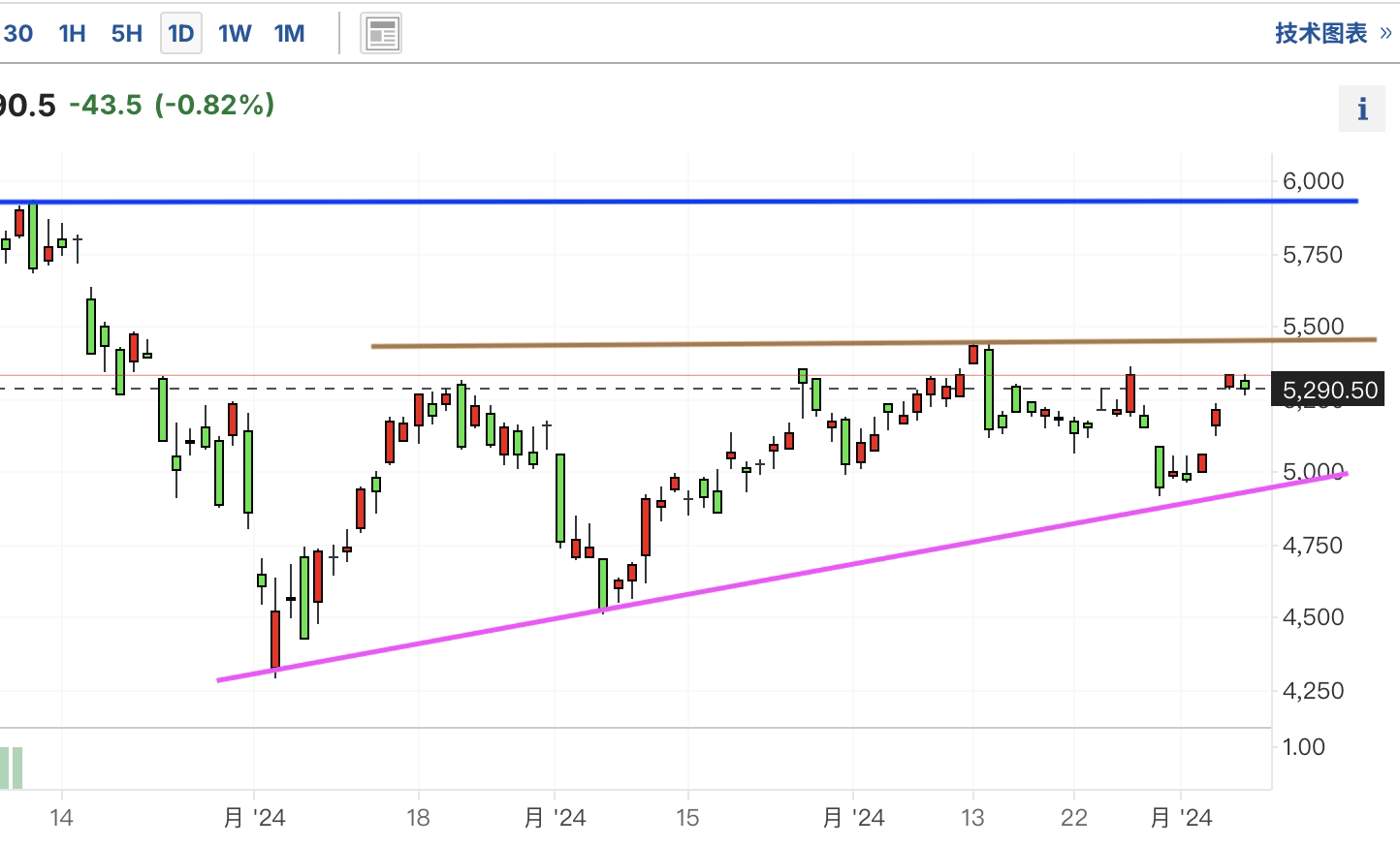Select the blue horizontal resistance line

pos(679,202)
